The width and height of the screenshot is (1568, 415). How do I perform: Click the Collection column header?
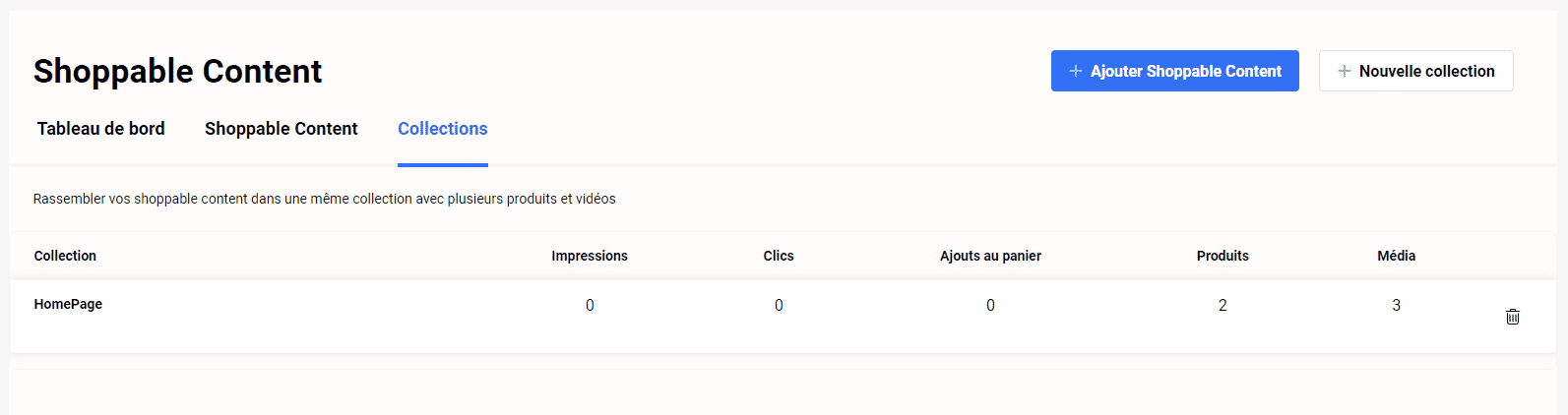coord(65,256)
